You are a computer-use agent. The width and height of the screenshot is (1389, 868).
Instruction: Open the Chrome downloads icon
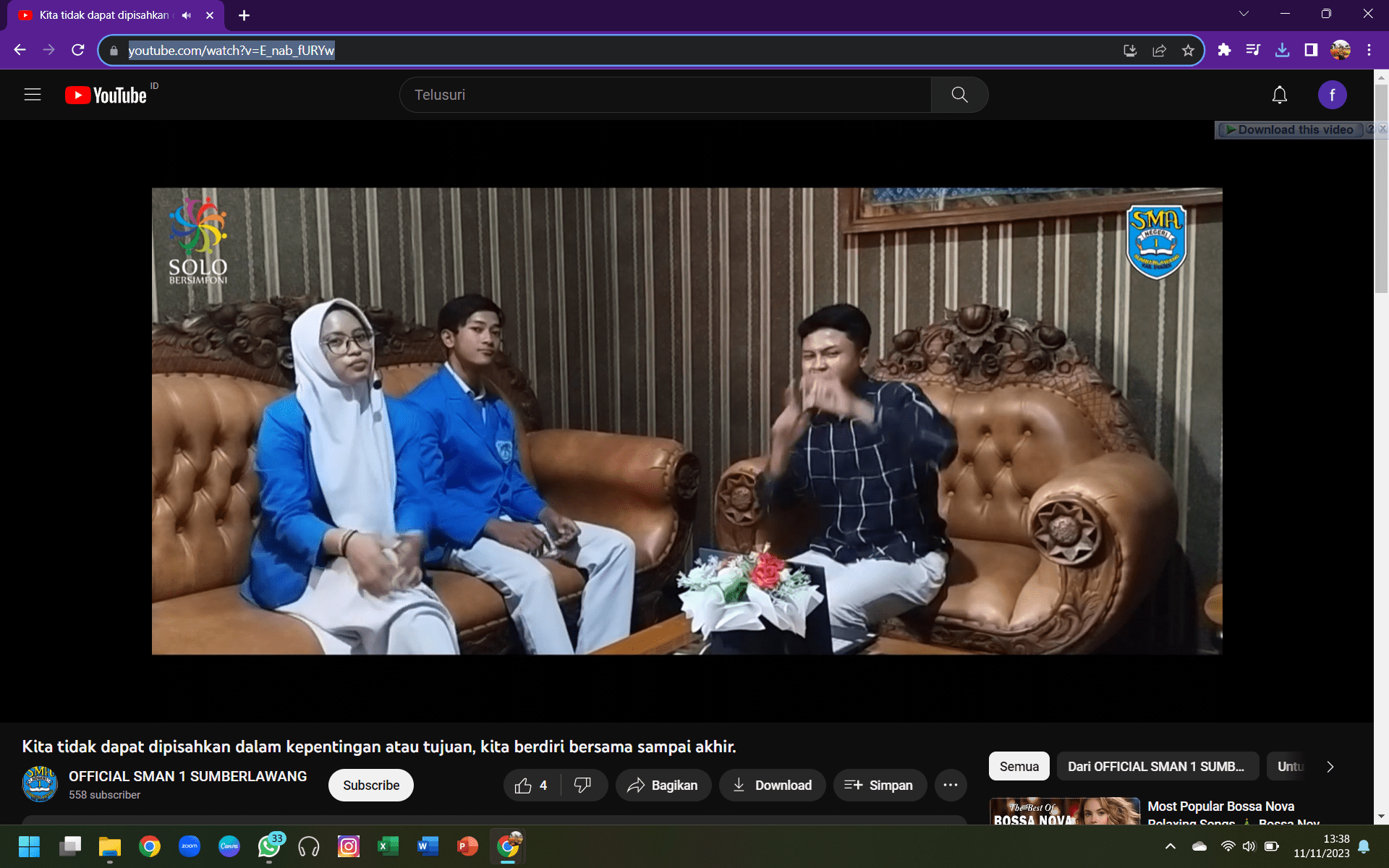click(1282, 50)
